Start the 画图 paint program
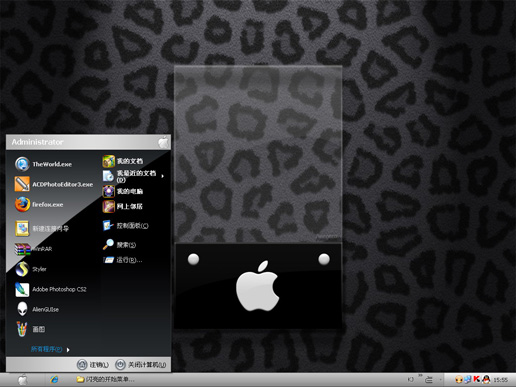Image resolution: width=516 pixels, height=387 pixels. click(x=30, y=329)
